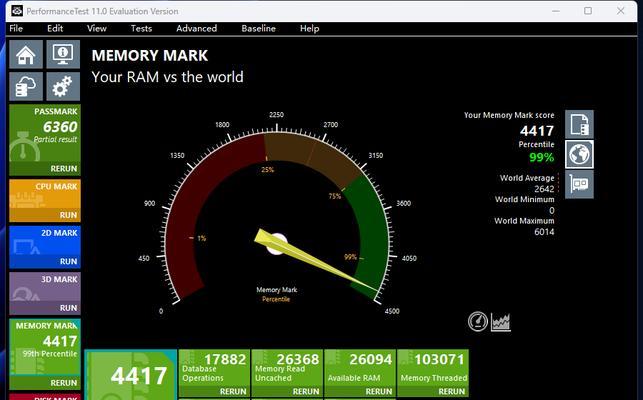The width and height of the screenshot is (643, 400).
Task: Open the Tests menu
Action: [x=141, y=28]
